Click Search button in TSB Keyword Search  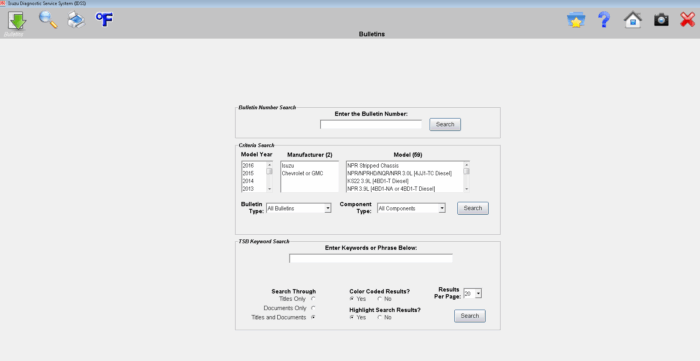point(470,316)
